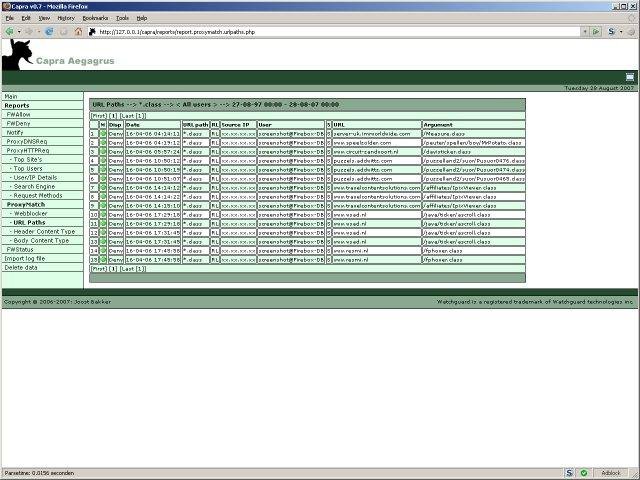640x480 pixels.
Task: Open the FWDeny report
Action: point(18,123)
